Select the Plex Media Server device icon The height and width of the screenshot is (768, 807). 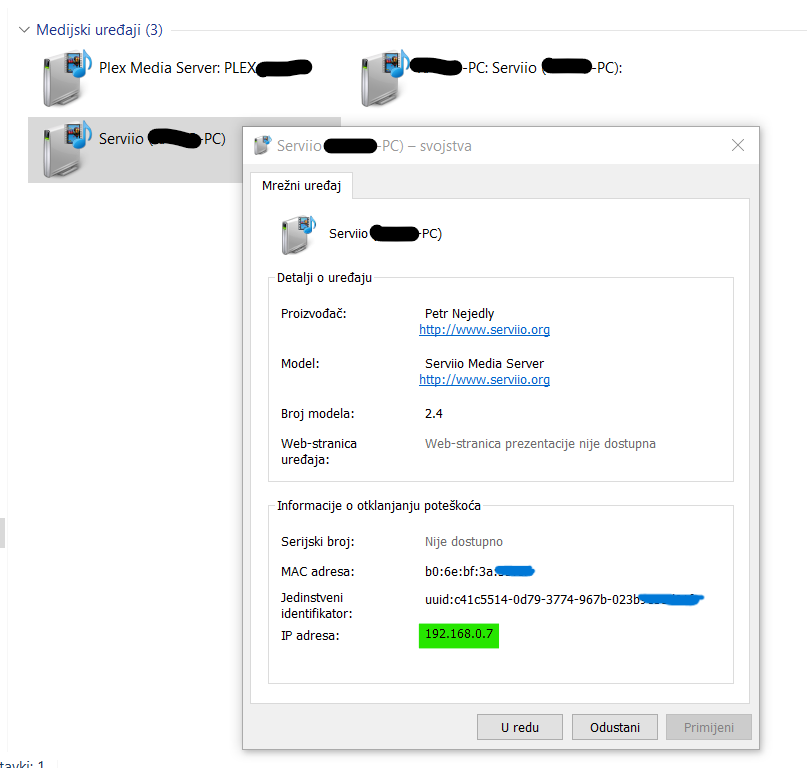(x=67, y=78)
